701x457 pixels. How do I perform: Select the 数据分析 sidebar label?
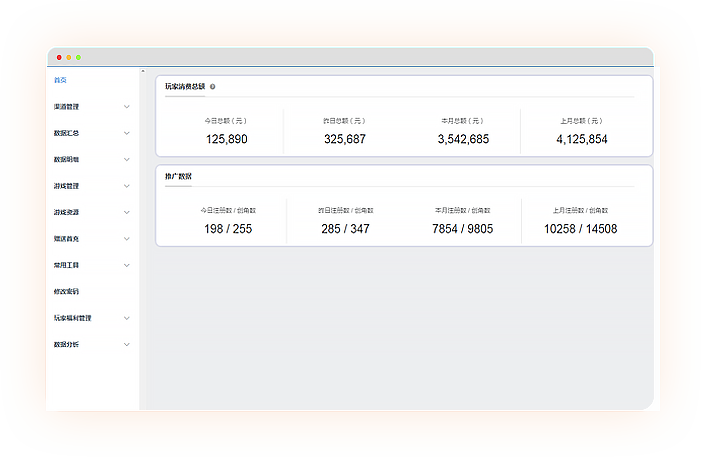66,344
